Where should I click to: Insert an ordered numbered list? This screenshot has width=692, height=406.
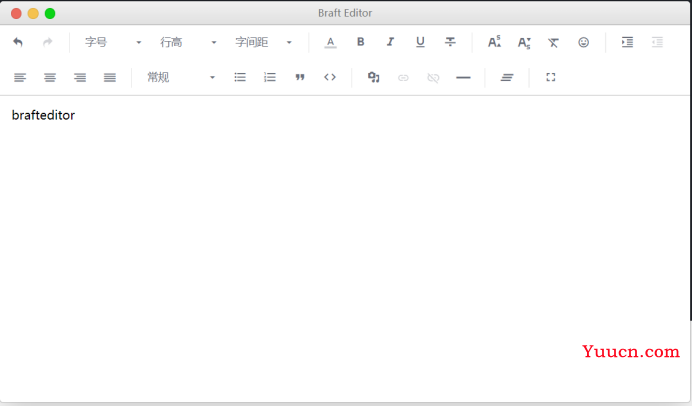pyautogui.click(x=270, y=78)
